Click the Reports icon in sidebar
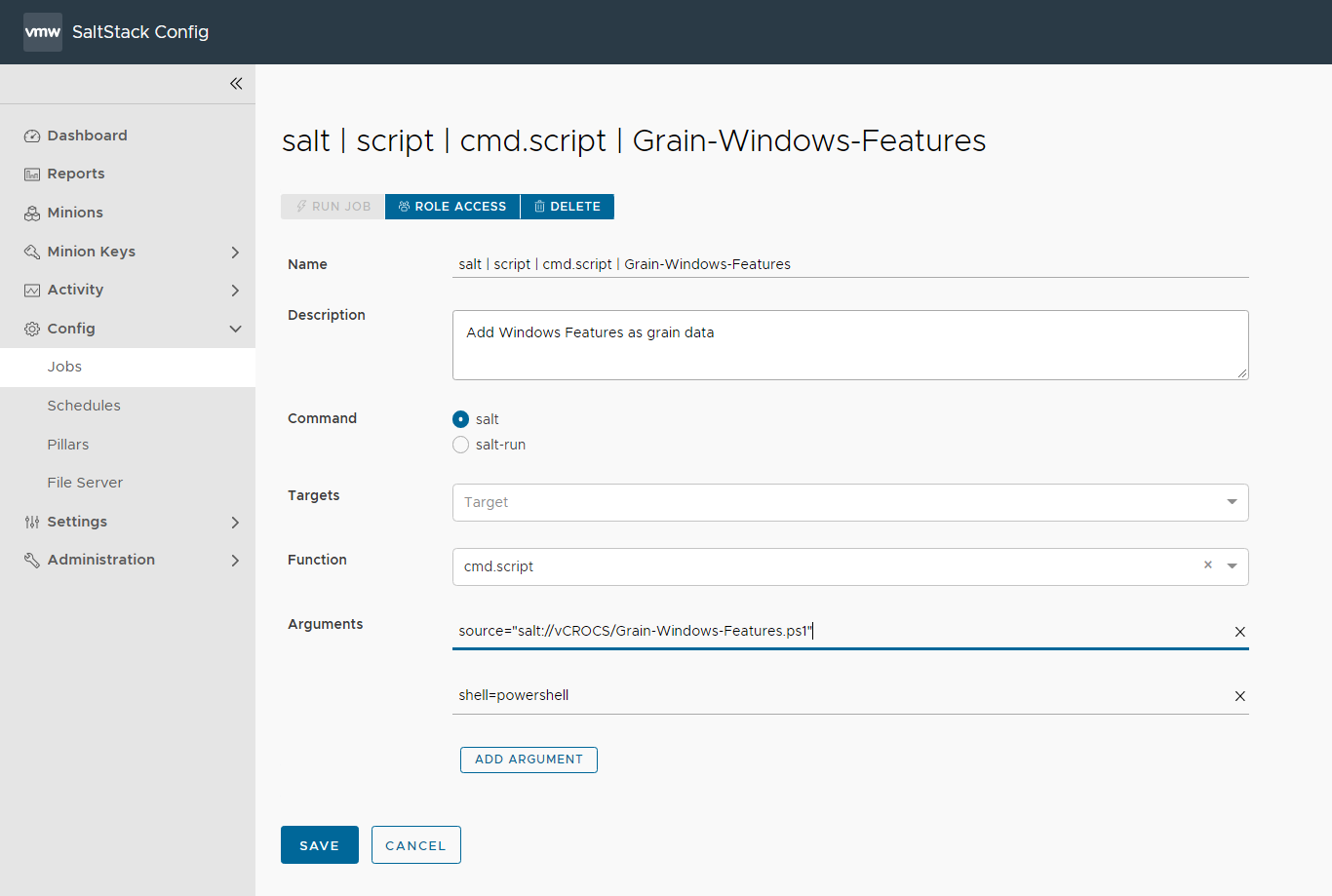The width and height of the screenshot is (1332, 896). pos(32,175)
